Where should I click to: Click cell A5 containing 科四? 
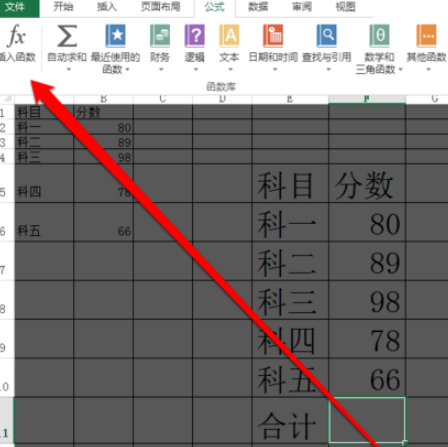44,183
